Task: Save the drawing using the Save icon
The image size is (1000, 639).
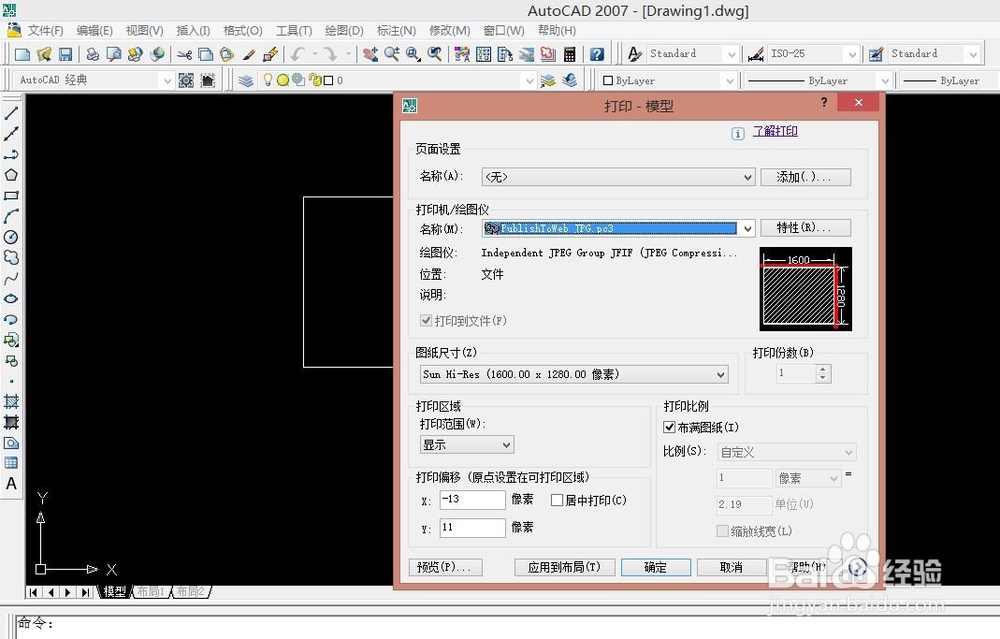Action: (65, 53)
